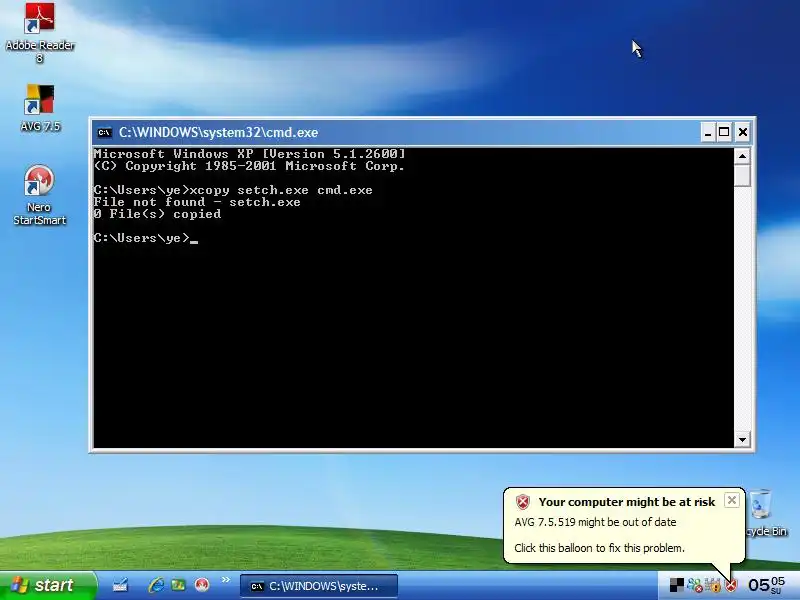Click the red shield icon in the balloon
This screenshot has height=600, width=800.
523,502
